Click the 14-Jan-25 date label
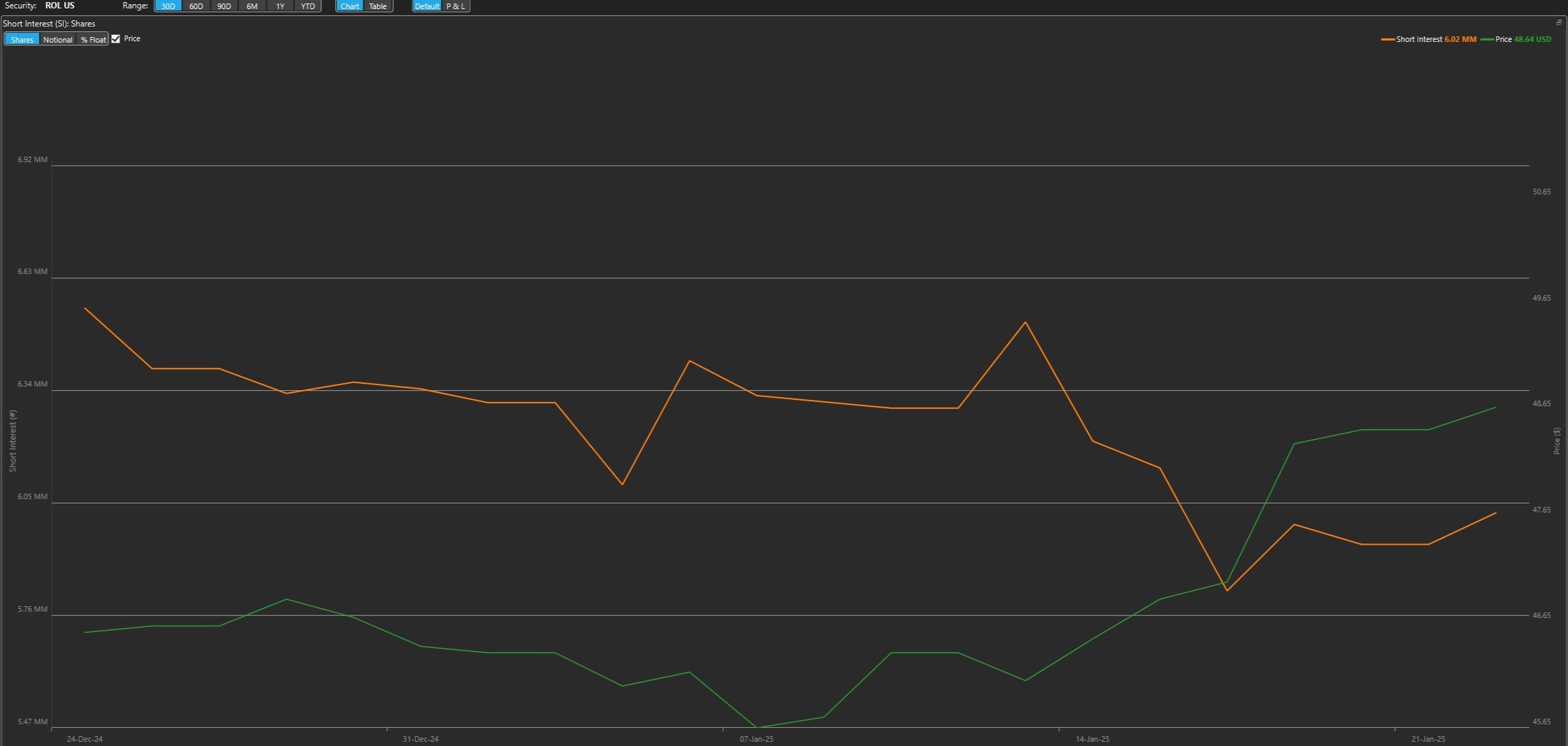This screenshot has height=746, width=1568. point(1093,739)
